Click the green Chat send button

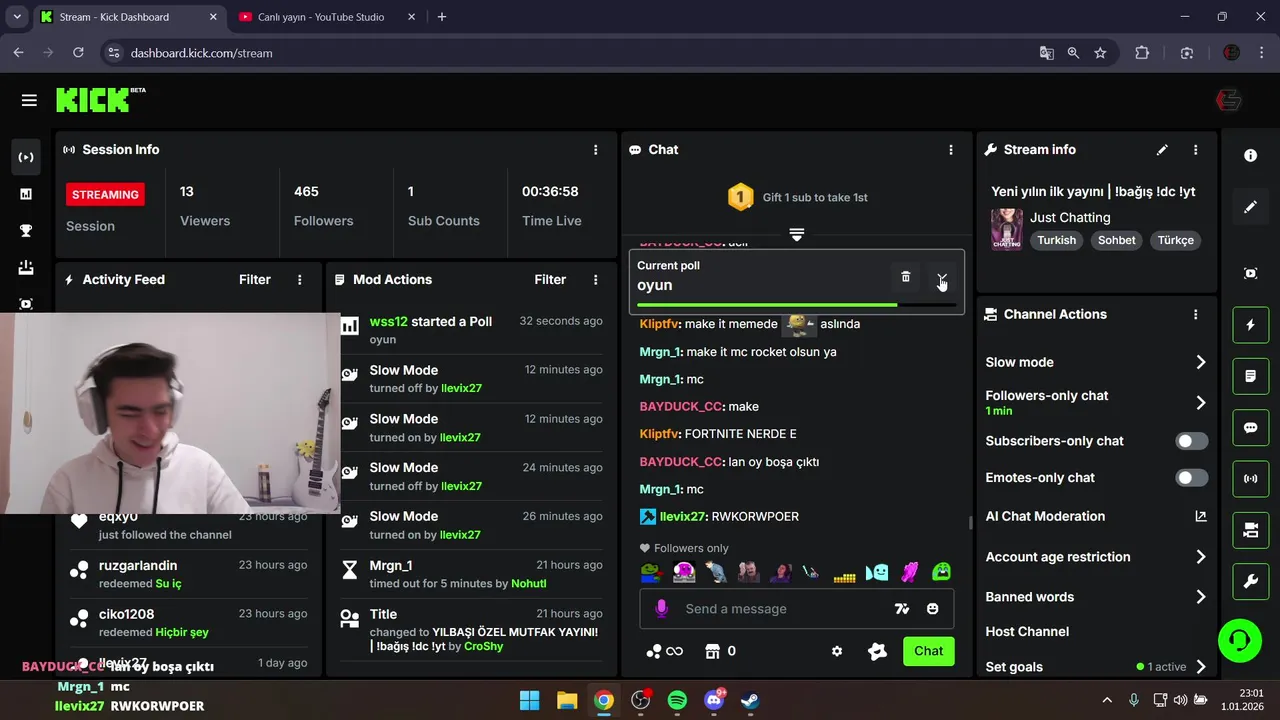point(928,651)
